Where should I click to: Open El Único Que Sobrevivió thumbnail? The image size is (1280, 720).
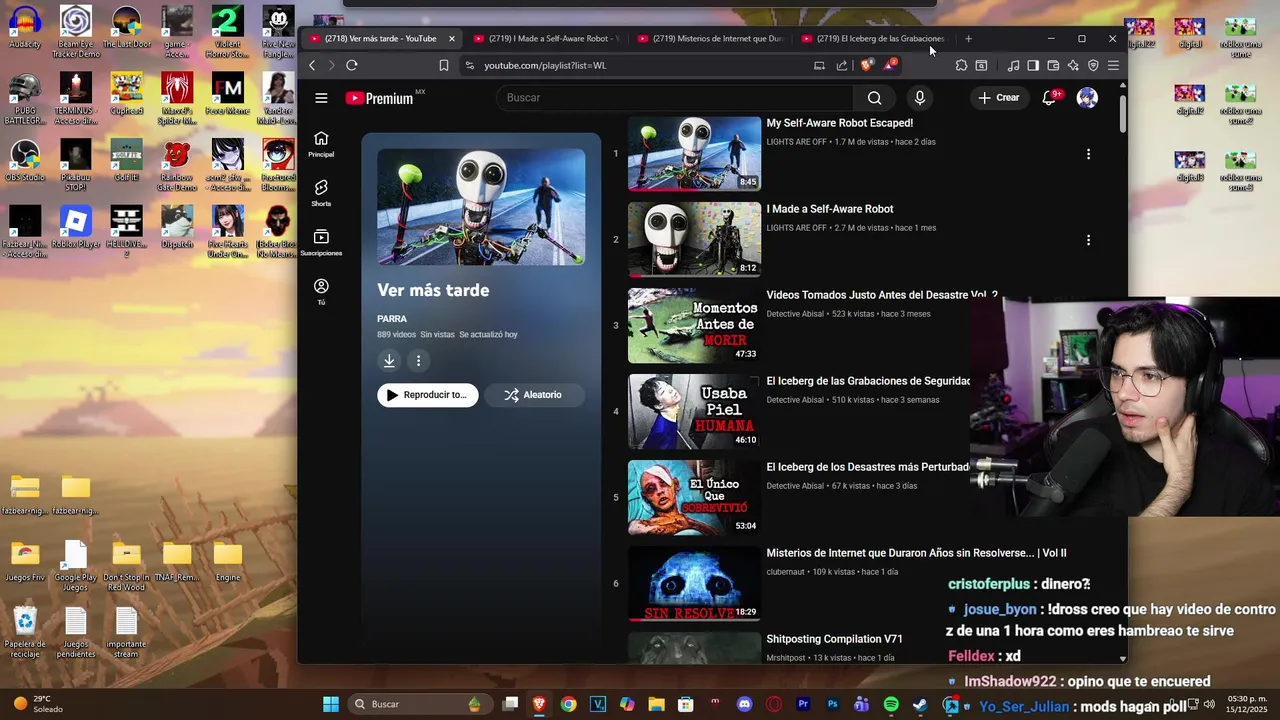coord(694,498)
